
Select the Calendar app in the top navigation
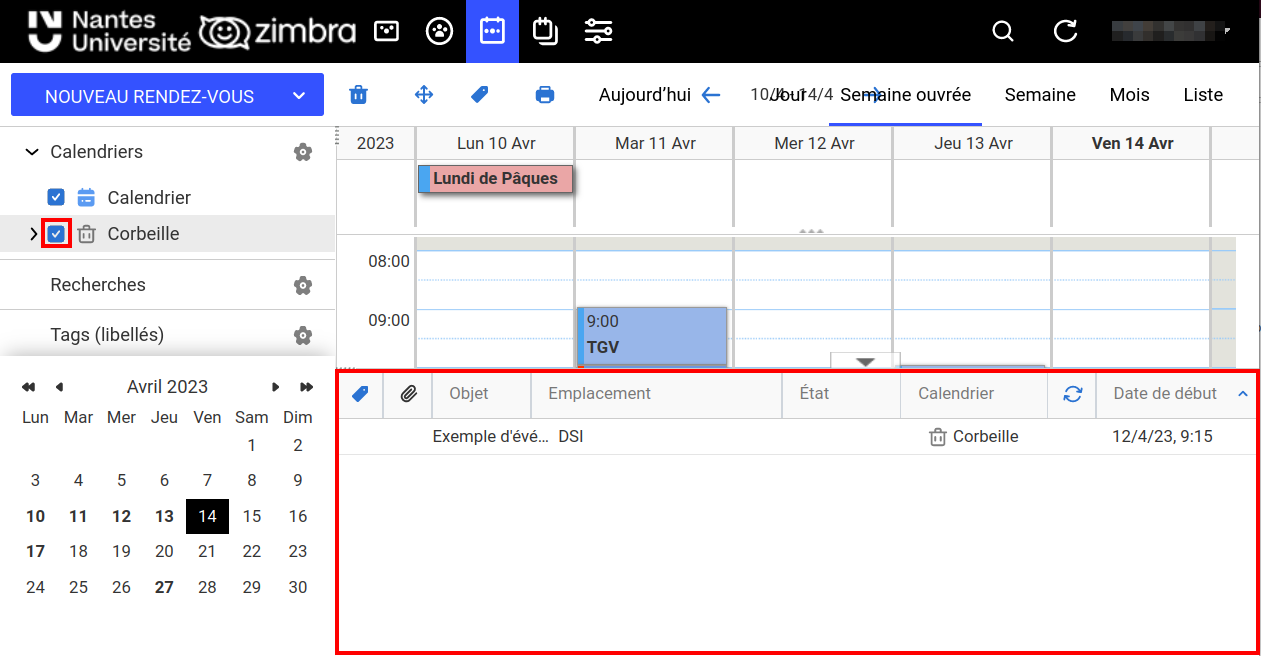point(492,31)
